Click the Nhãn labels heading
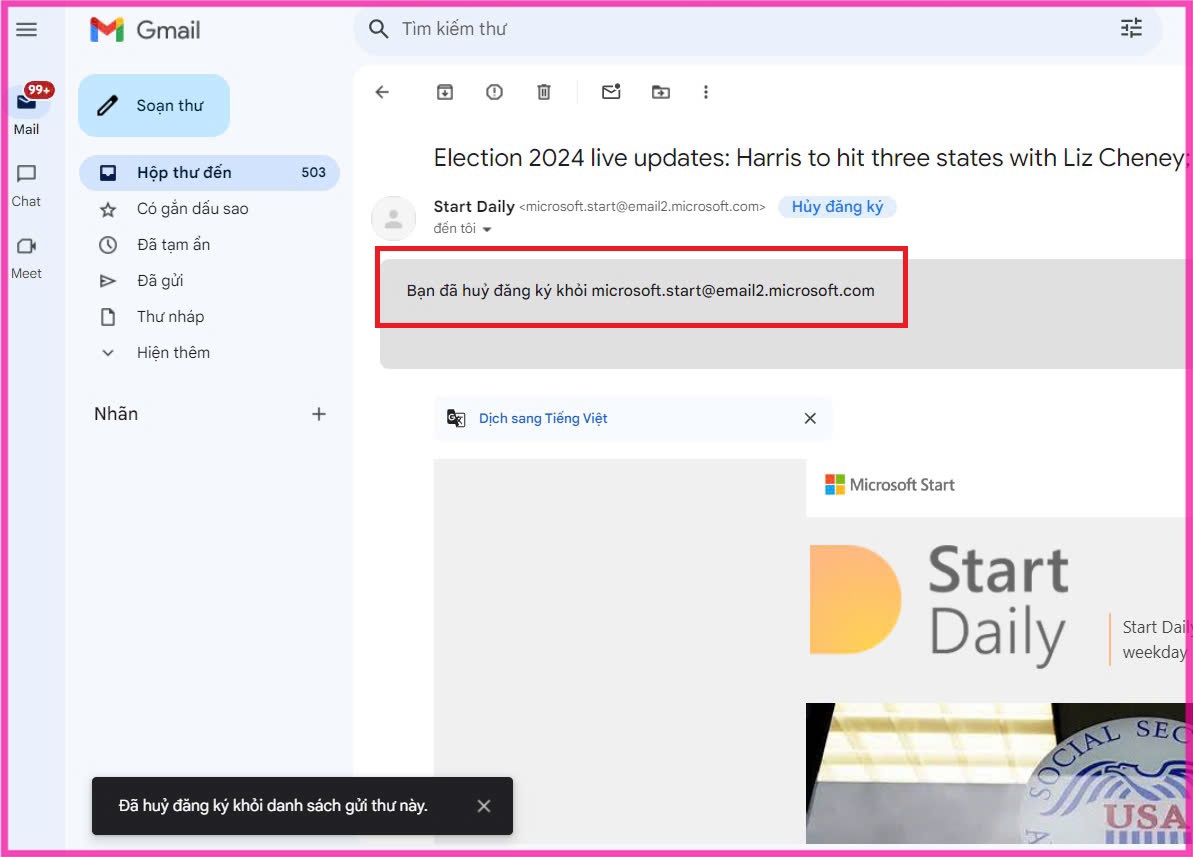Image resolution: width=1193 pixels, height=857 pixels. pos(116,414)
